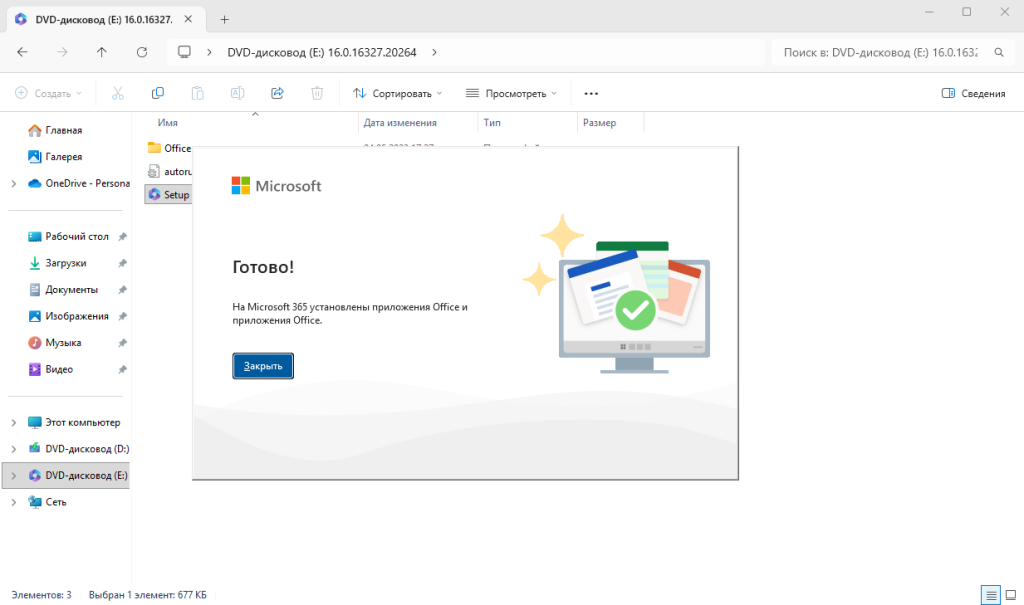Image resolution: width=1024 pixels, height=605 pixels.
Task: Click the pin icon next to Загрузки
Action: 122,263
